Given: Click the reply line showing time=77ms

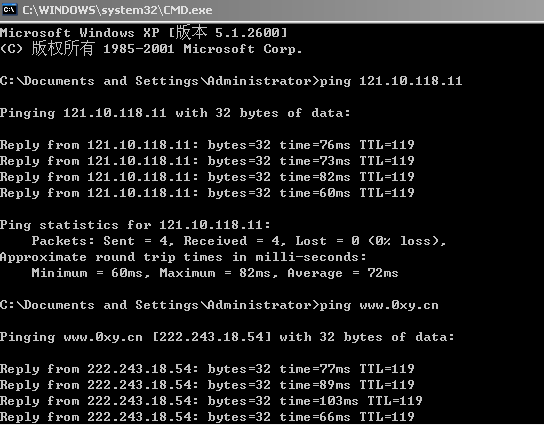Looking at the screenshot, I should tap(207, 369).
